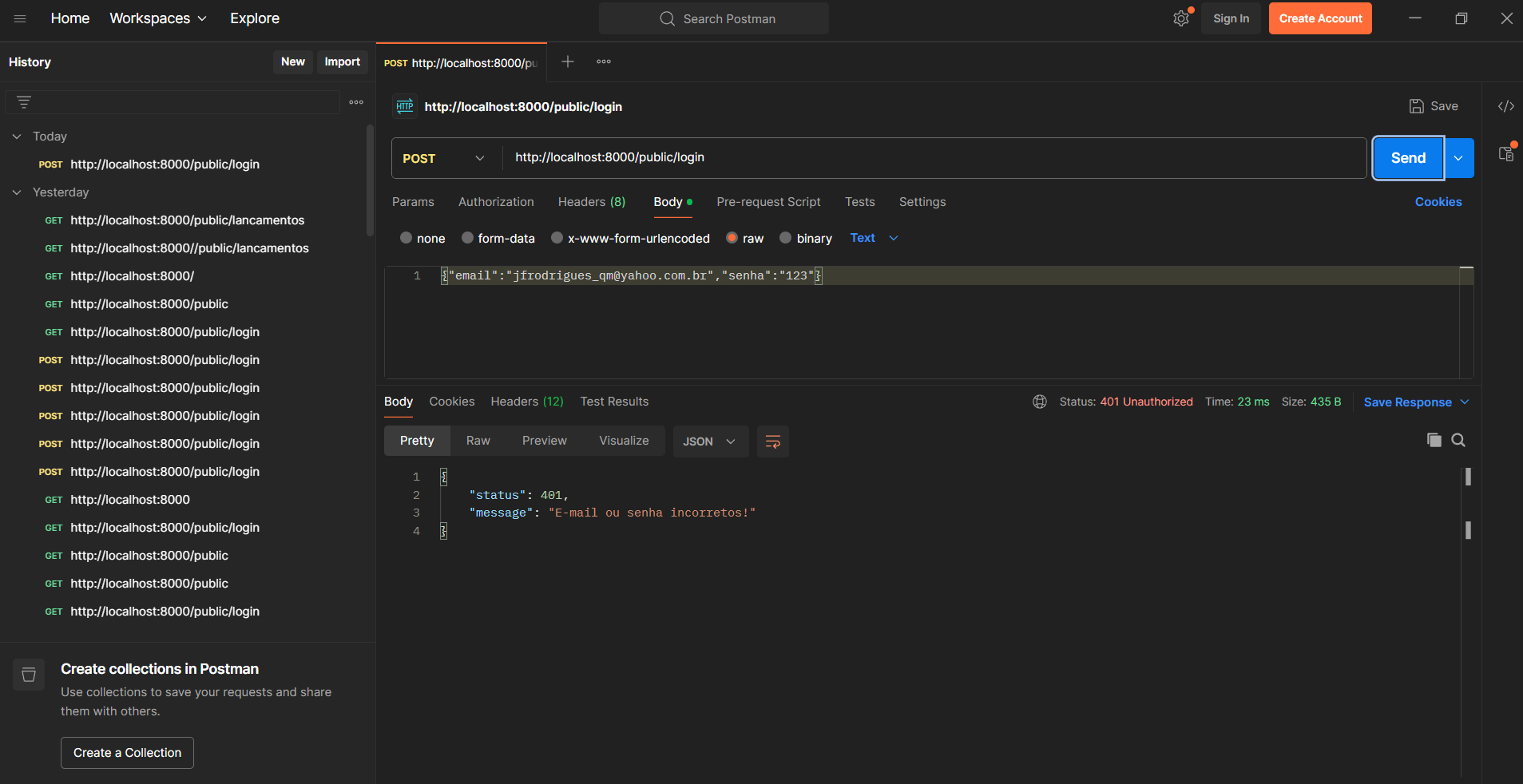The image size is (1523, 784).
Task: Go to Explore in top navigation
Action: (255, 18)
